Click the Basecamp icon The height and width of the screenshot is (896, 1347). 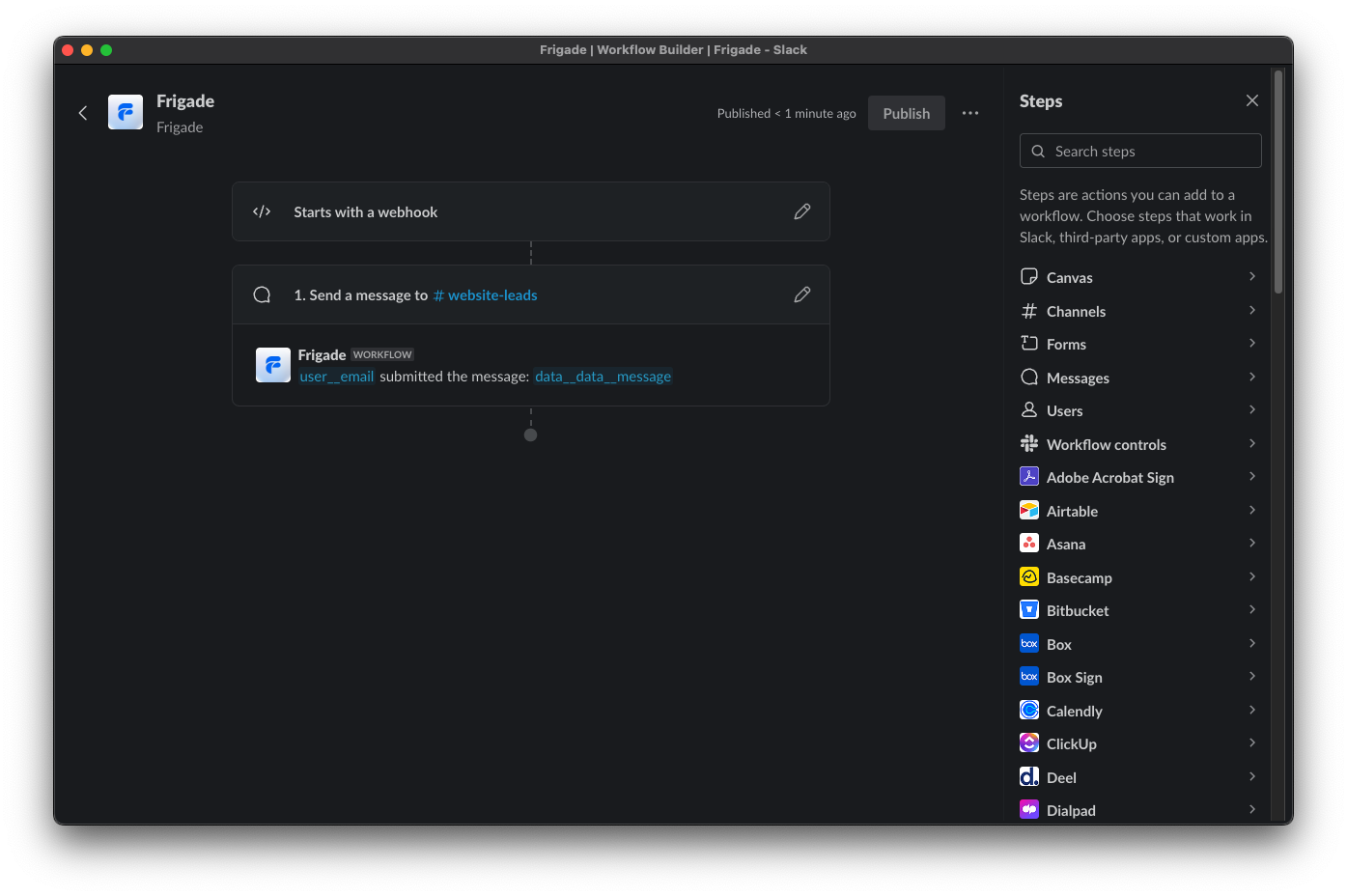(x=1029, y=576)
